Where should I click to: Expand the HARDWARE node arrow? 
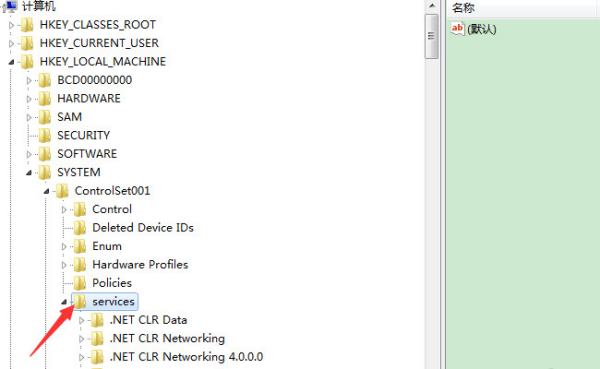click(29, 99)
